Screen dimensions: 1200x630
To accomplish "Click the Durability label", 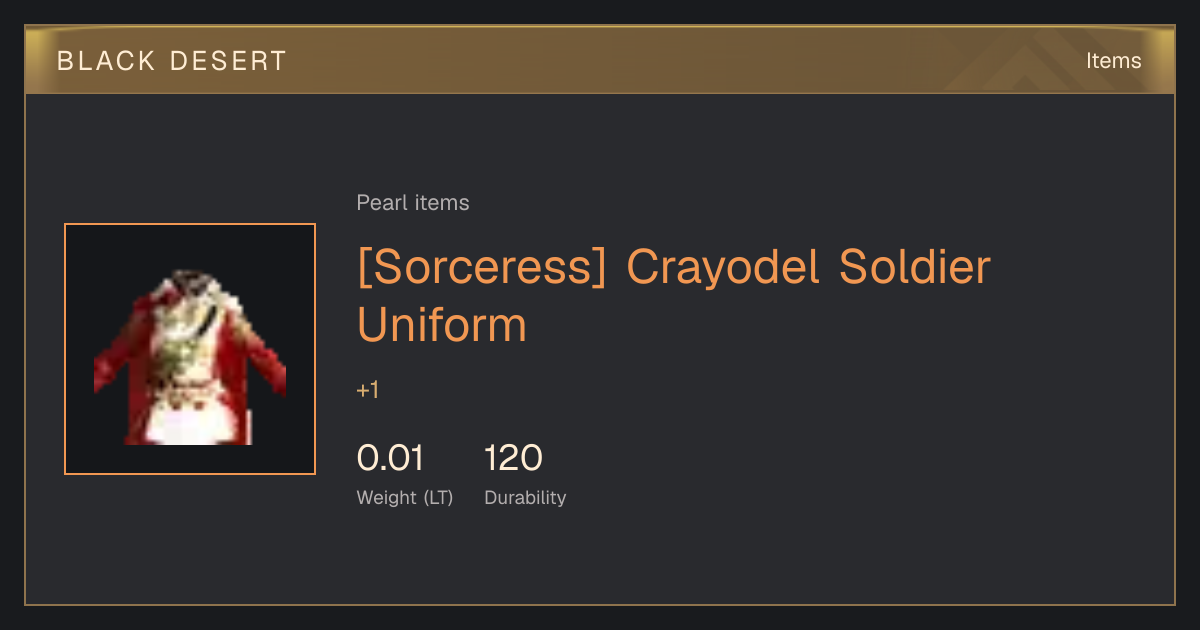I will click(525, 498).
